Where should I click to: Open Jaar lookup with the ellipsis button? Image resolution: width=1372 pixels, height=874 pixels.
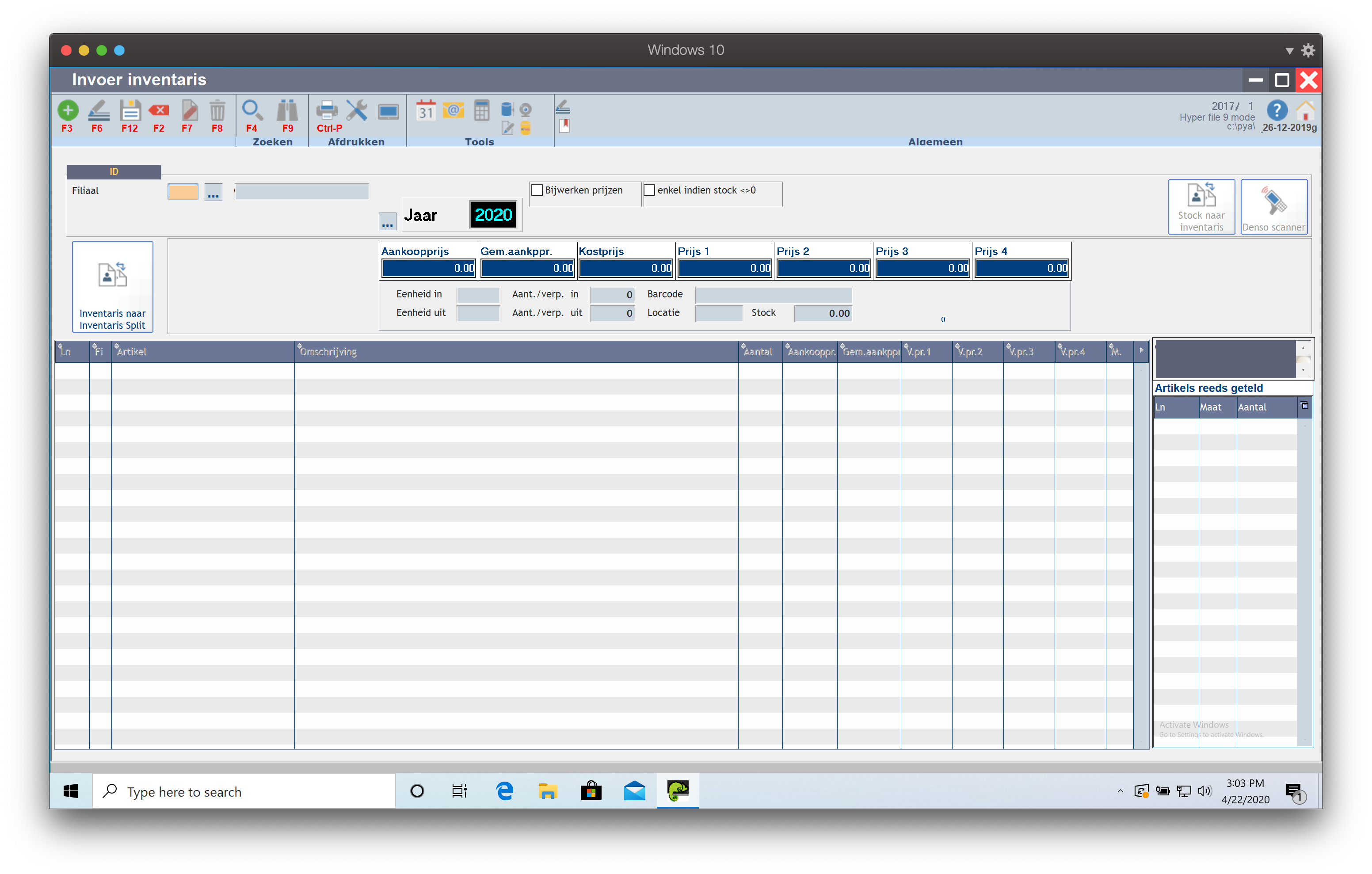(x=388, y=222)
